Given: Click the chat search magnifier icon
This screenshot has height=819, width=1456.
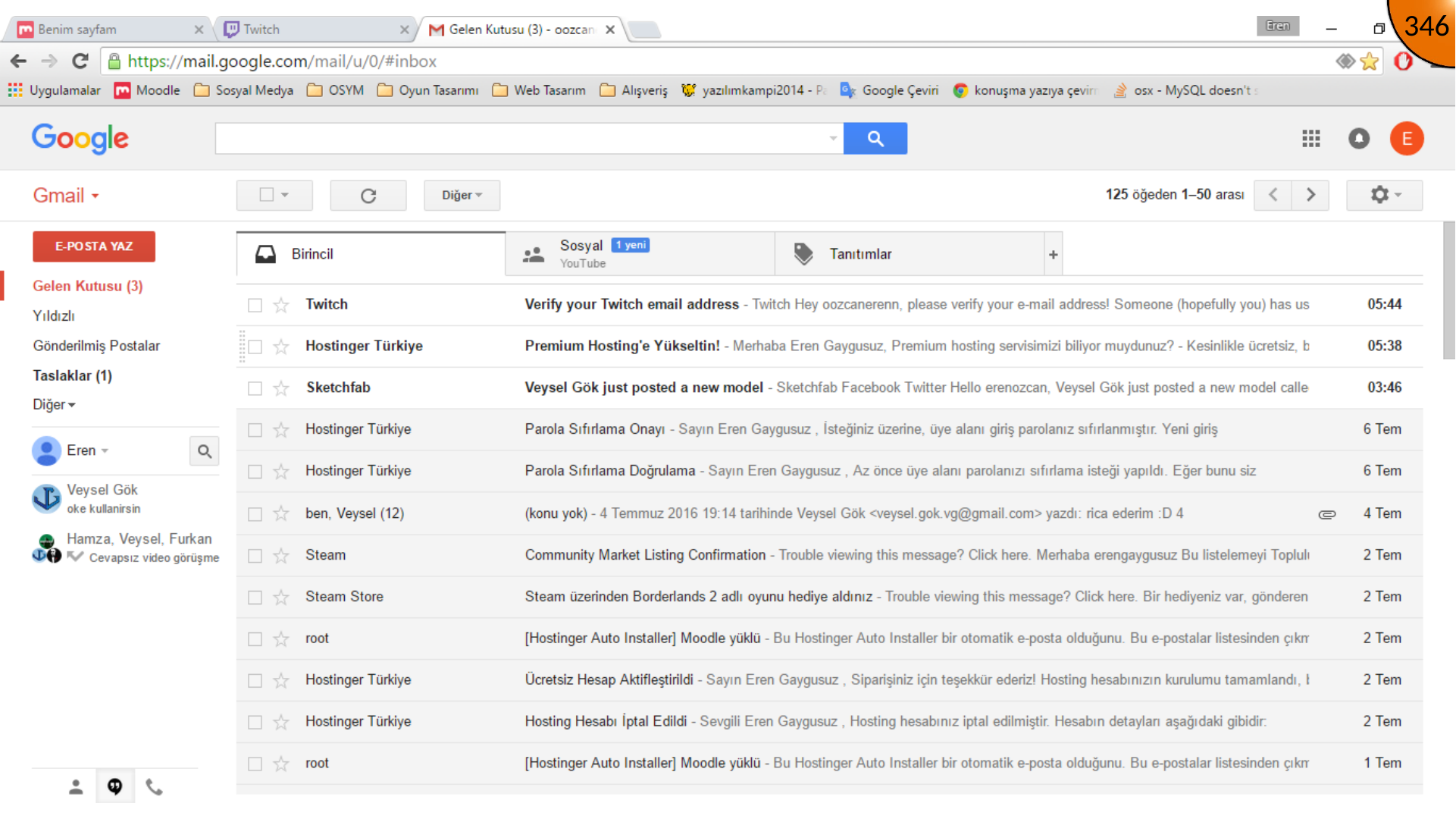Looking at the screenshot, I should pos(204,451).
